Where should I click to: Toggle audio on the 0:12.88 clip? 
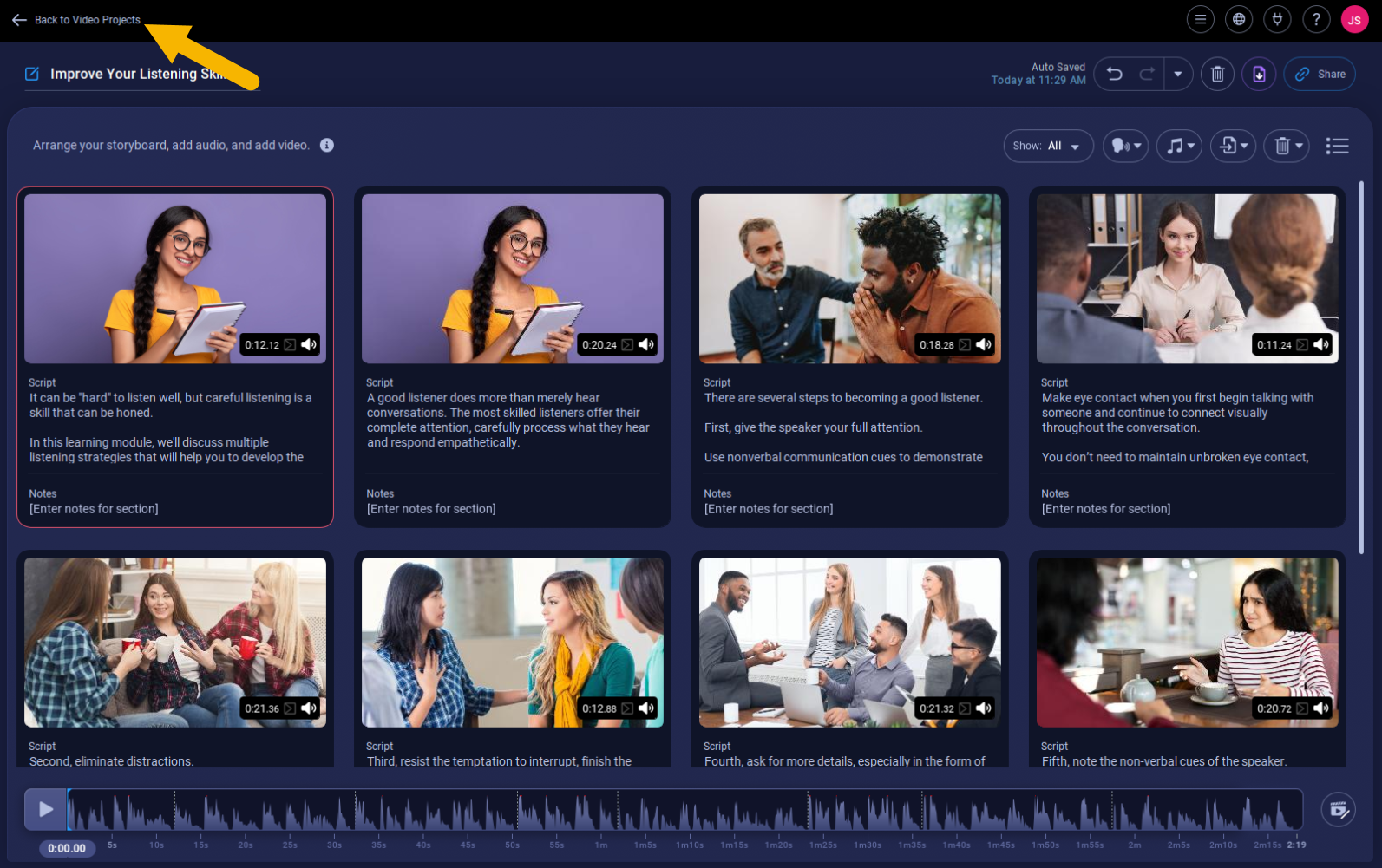[x=646, y=708]
